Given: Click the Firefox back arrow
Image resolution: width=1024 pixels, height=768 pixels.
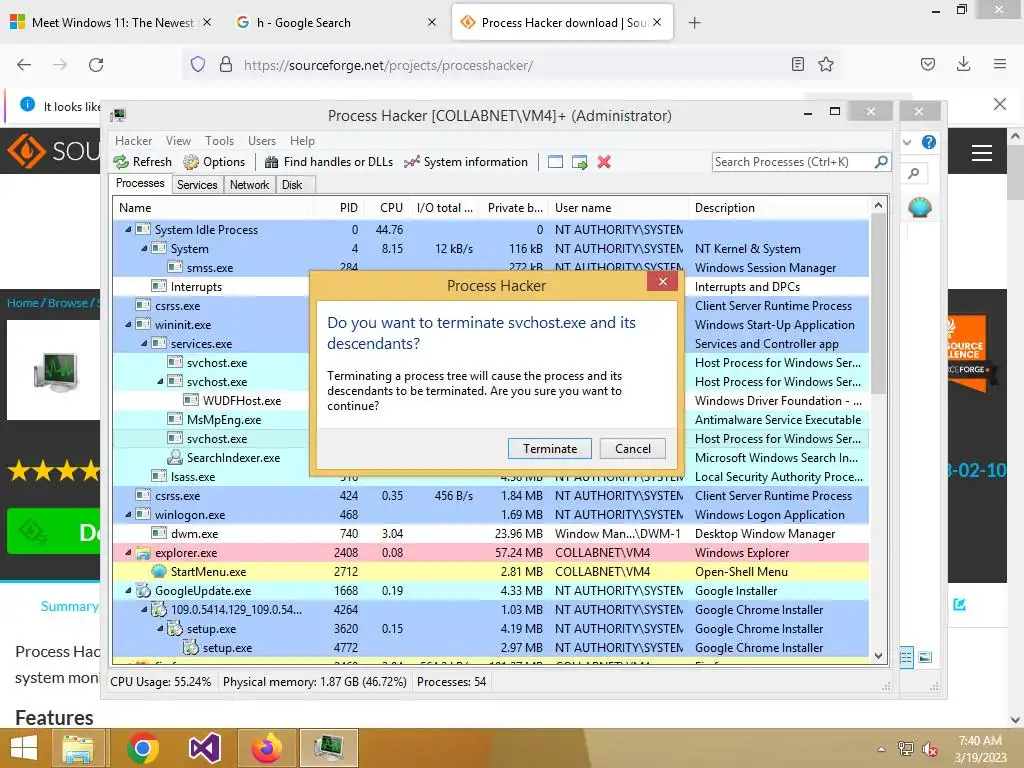Looking at the screenshot, I should 24,65.
